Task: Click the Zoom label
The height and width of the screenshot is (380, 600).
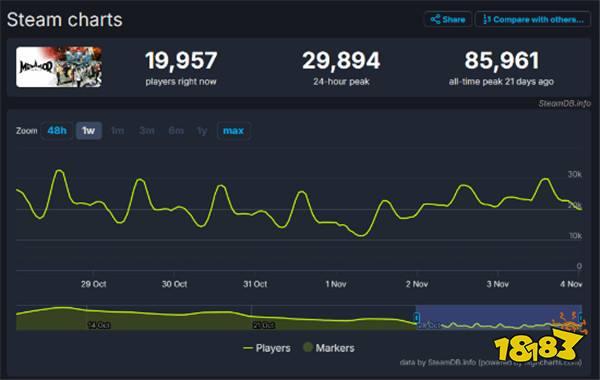Action: pyautogui.click(x=27, y=131)
